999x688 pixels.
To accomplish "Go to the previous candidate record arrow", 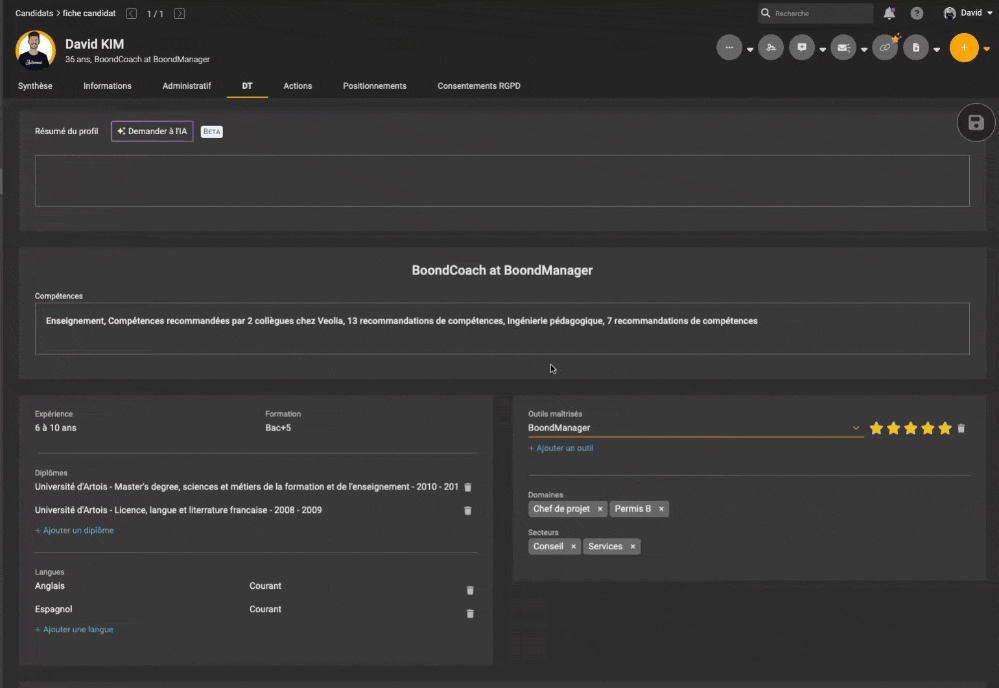I will coord(131,13).
